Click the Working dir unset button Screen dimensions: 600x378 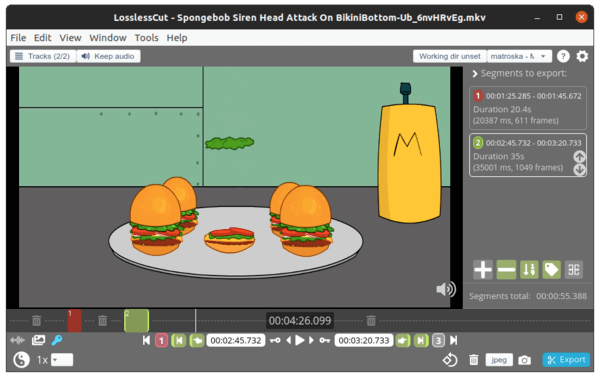point(450,56)
